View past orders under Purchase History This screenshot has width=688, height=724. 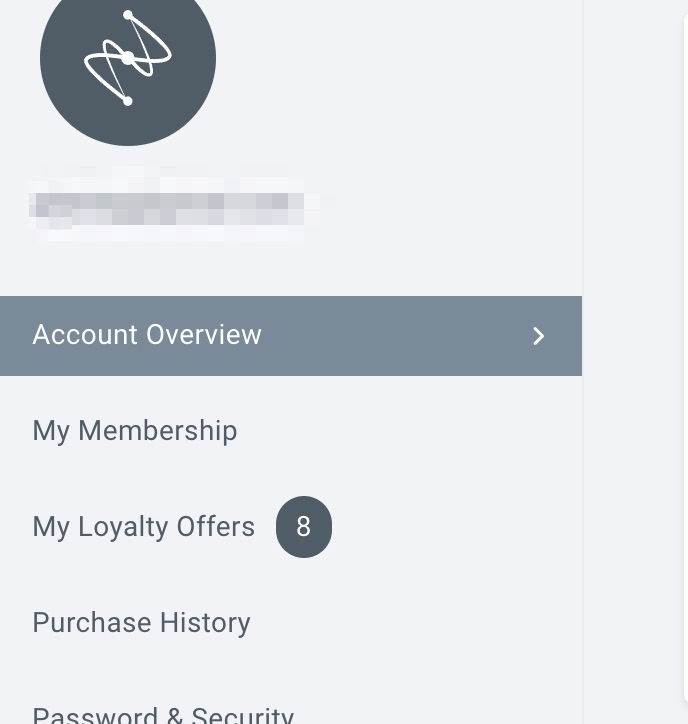(141, 622)
